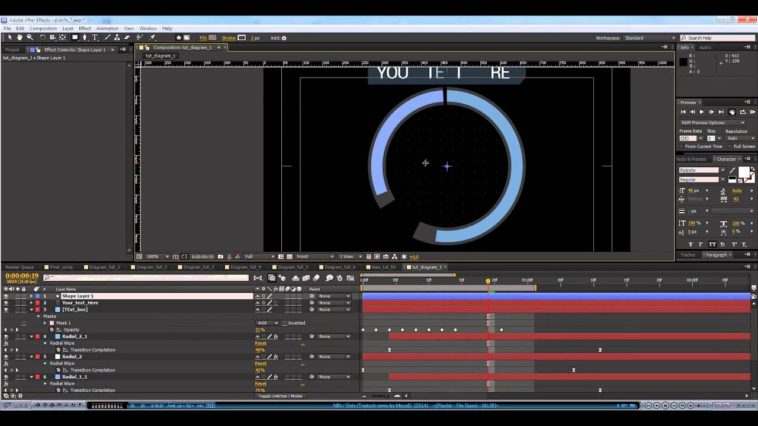Open the Mask 1 mode dropdown showing Add
This screenshot has width=758, height=426.
265,323
